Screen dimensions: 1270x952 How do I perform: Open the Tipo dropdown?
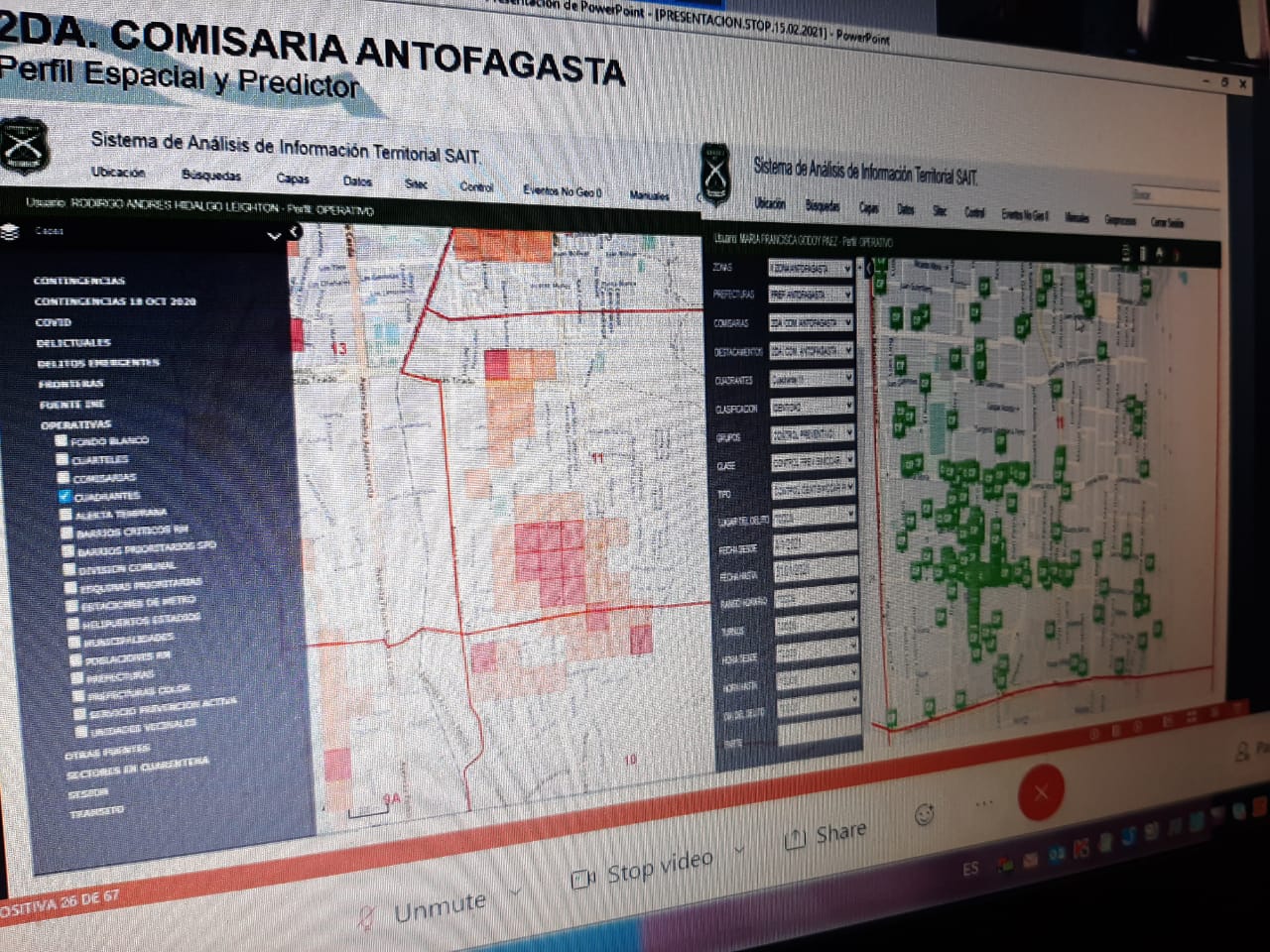coord(814,490)
